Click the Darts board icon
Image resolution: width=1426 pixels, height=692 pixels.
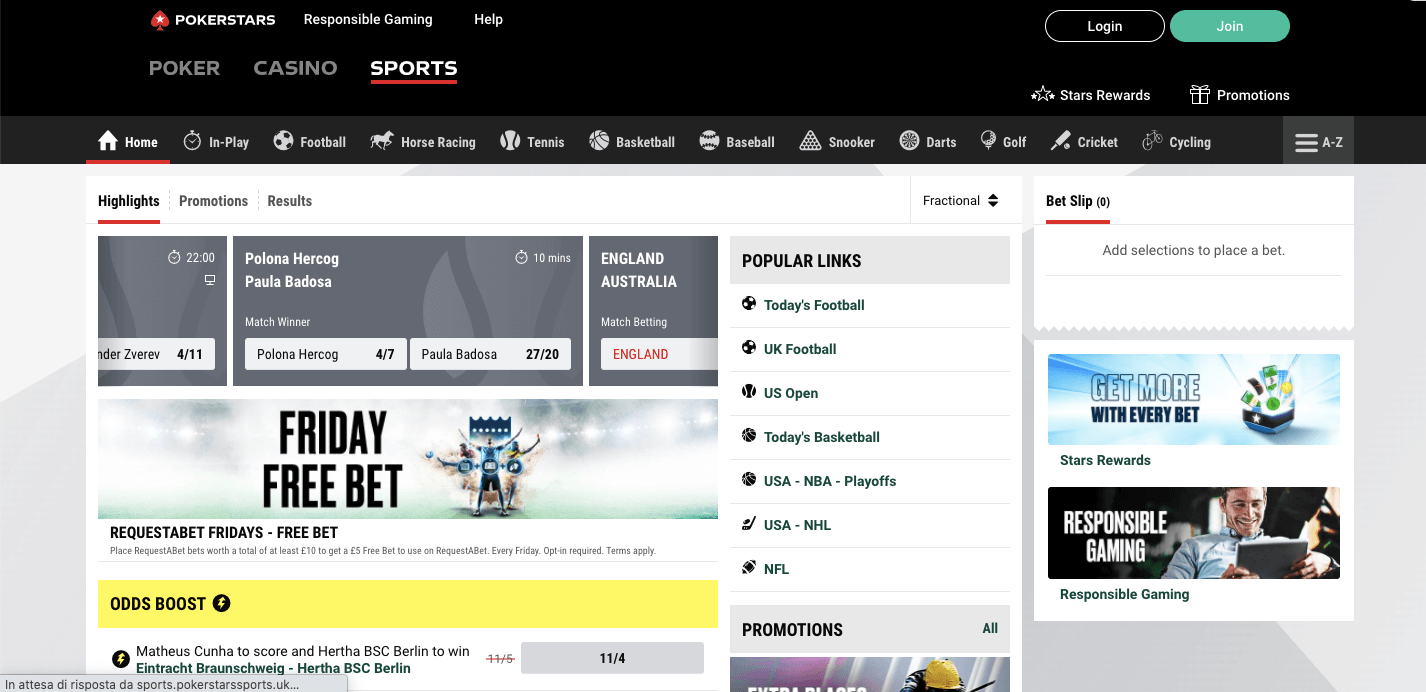point(909,141)
